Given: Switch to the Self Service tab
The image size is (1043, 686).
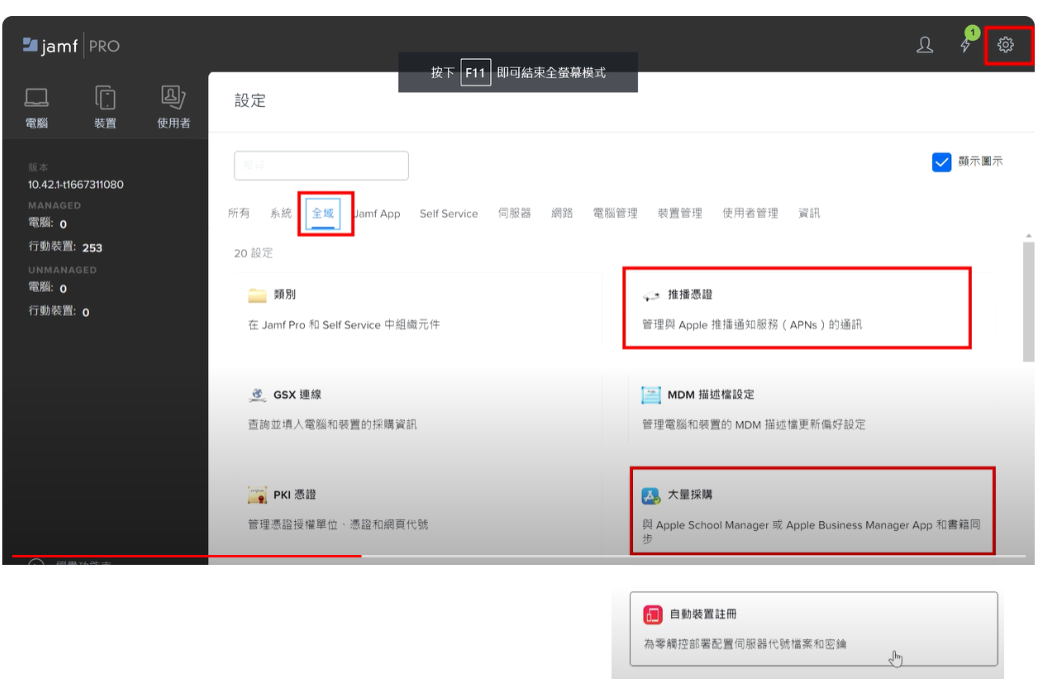Looking at the screenshot, I should point(448,214).
